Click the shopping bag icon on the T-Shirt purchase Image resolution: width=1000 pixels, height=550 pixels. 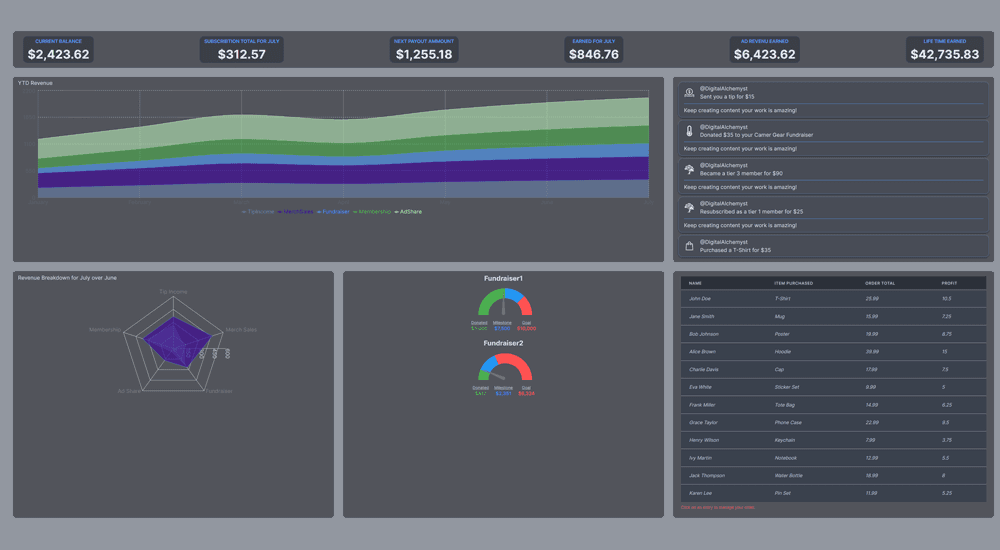click(x=689, y=246)
